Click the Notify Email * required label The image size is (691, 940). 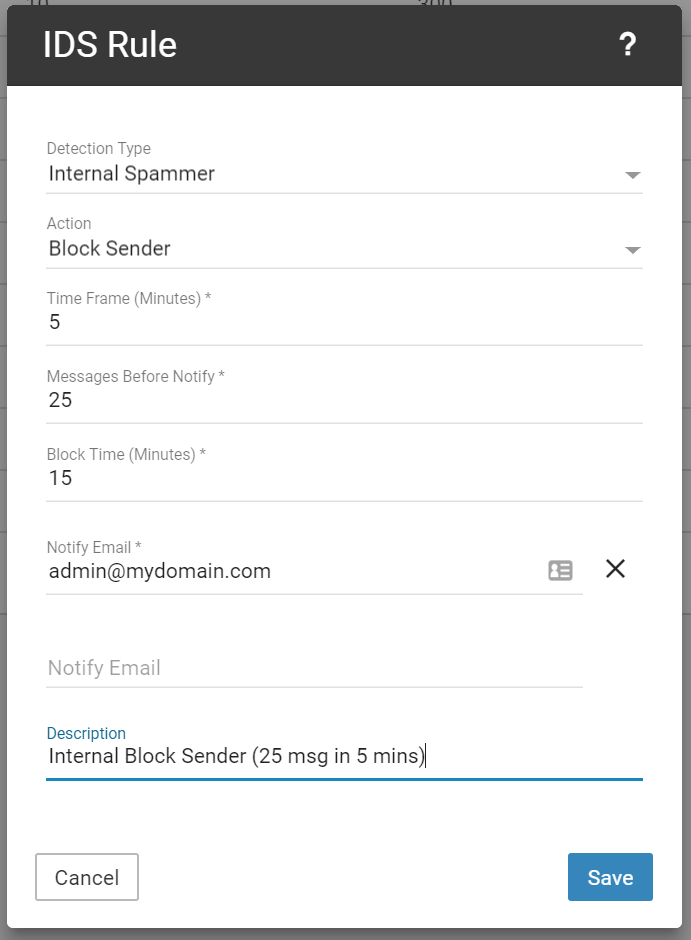[x=94, y=547]
